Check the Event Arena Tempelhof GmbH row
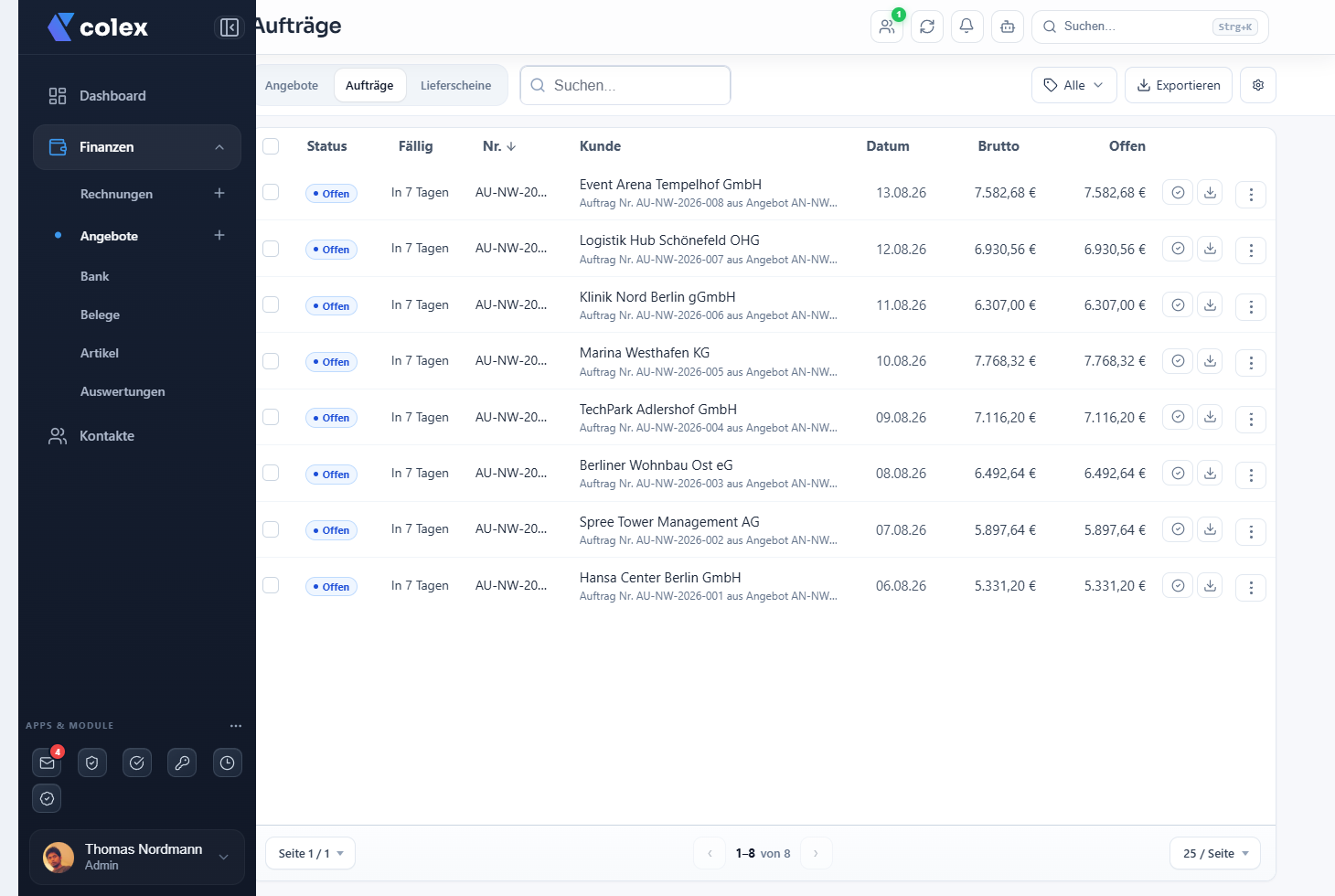The height and width of the screenshot is (896, 1335). [x=271, y=192]
